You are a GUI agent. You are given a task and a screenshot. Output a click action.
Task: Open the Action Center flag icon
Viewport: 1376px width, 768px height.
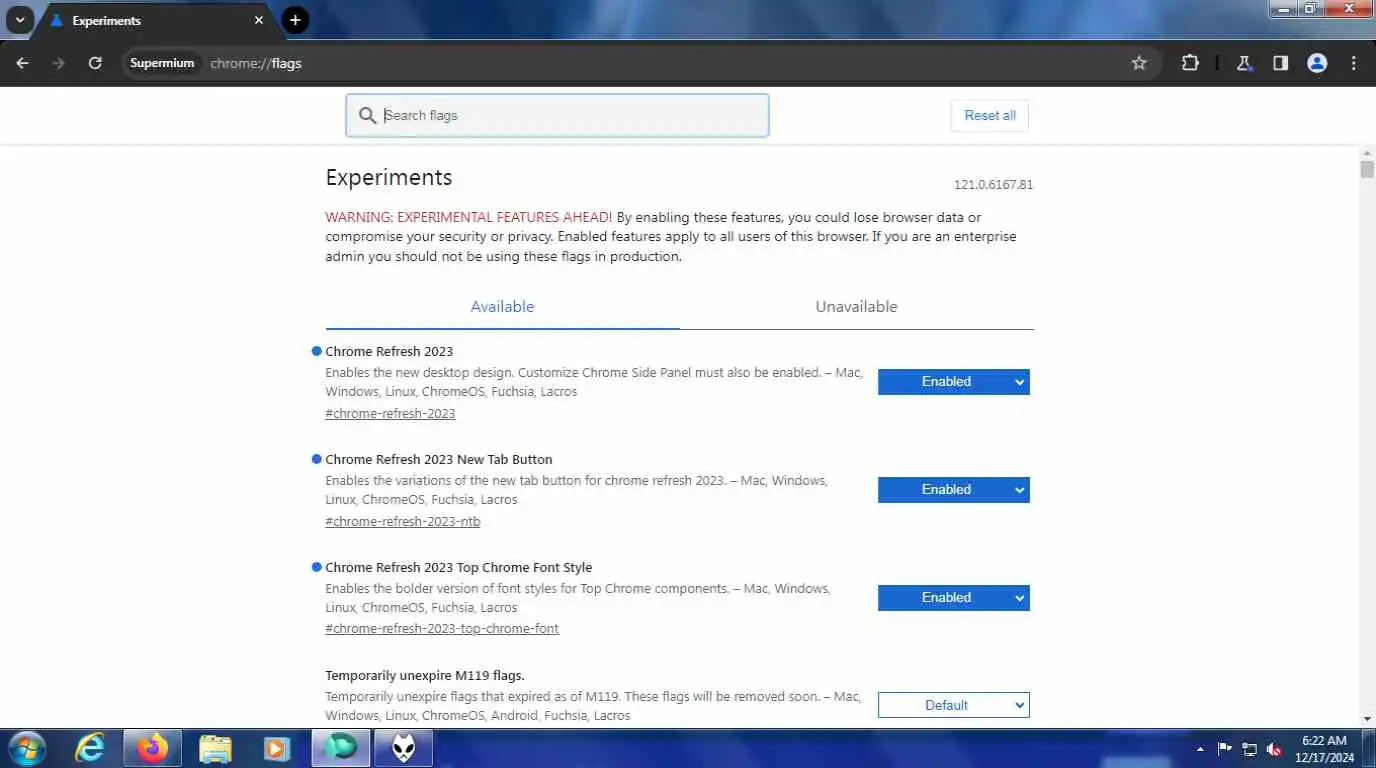point(1225,749)
